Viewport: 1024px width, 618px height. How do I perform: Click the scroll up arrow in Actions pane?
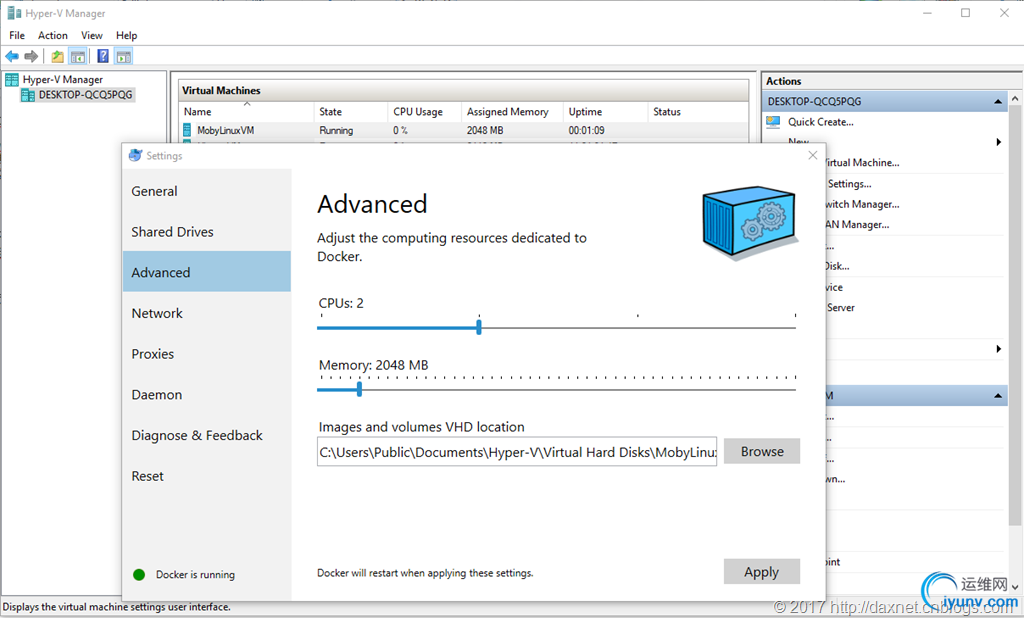pos(1014,99)
